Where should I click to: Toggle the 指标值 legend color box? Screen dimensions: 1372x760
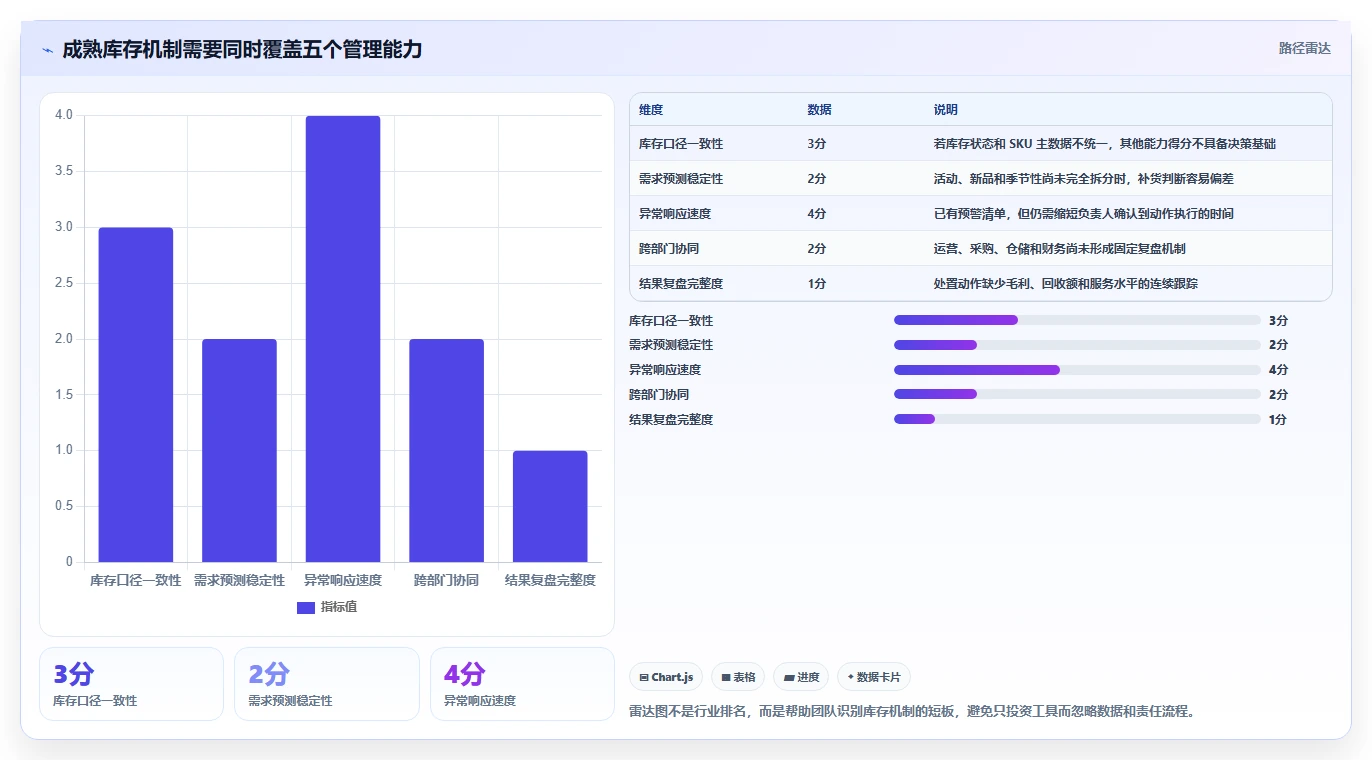tap(306, 607)
